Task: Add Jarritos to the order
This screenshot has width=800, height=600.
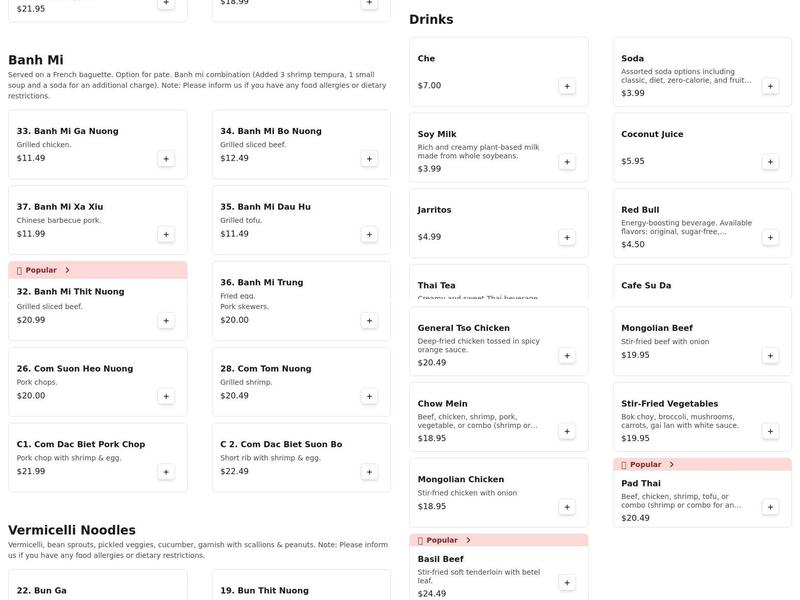Action: 567,237
